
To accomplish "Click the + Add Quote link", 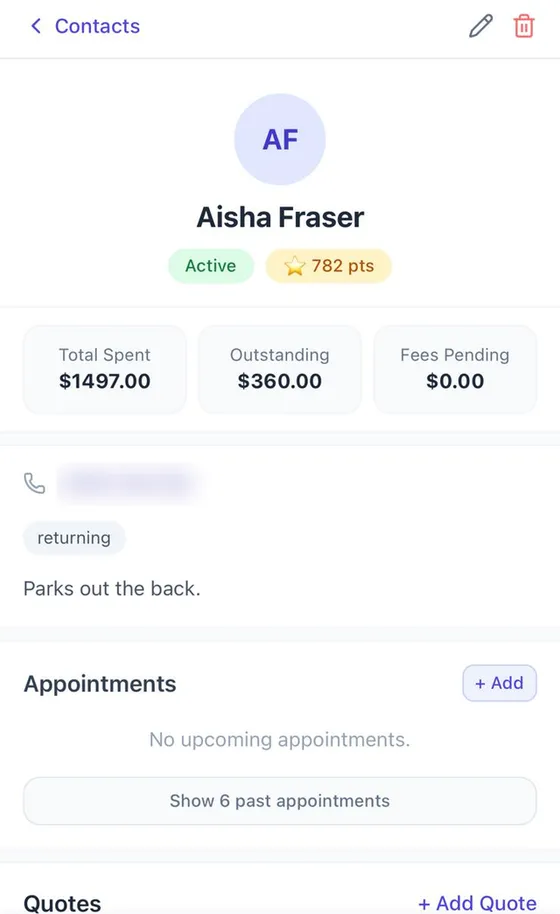I will 477,903.
